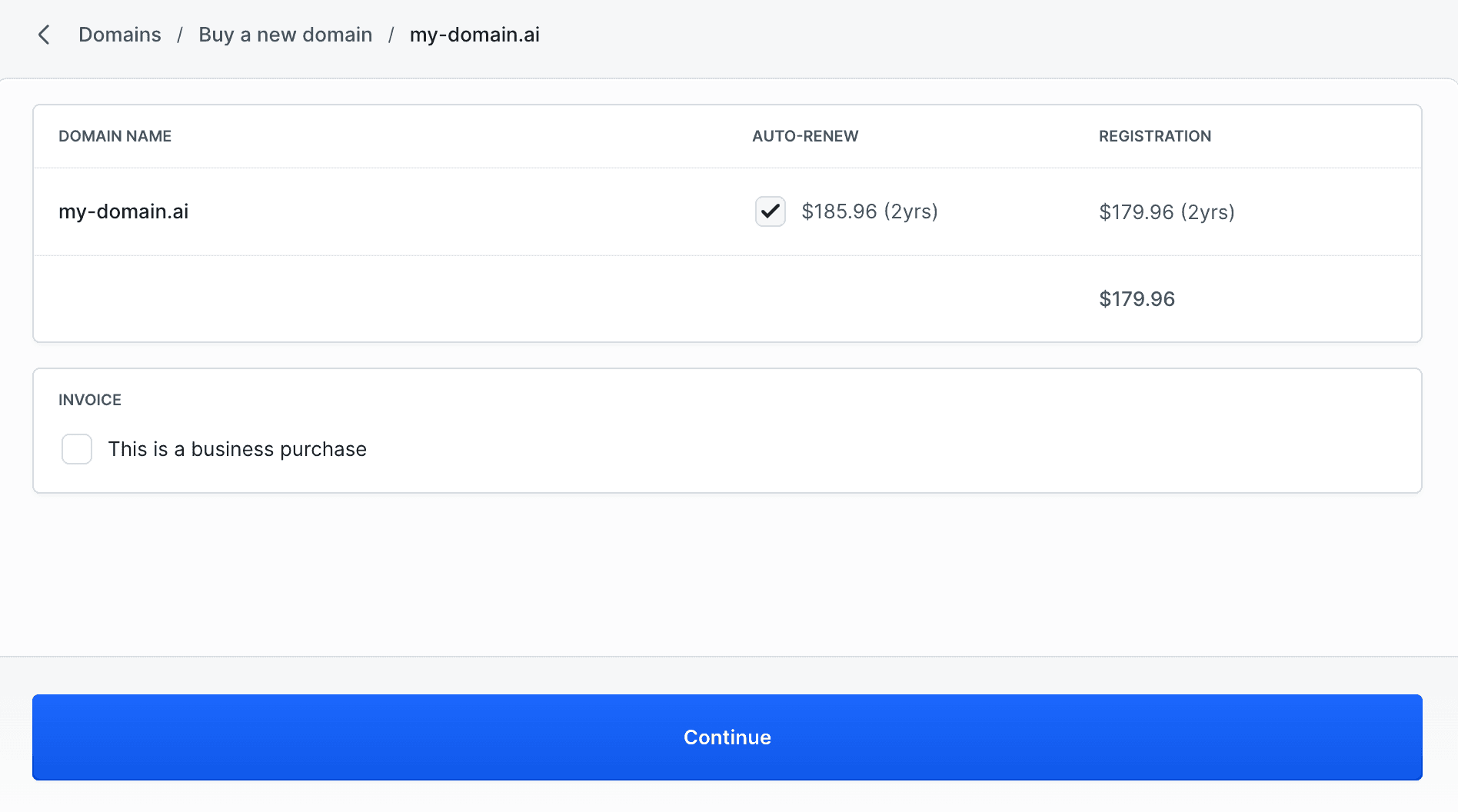The image size is (1458, 812).
Task: Open the 'Buy a new domain' breadcrumb
Action: coord(285,35)
